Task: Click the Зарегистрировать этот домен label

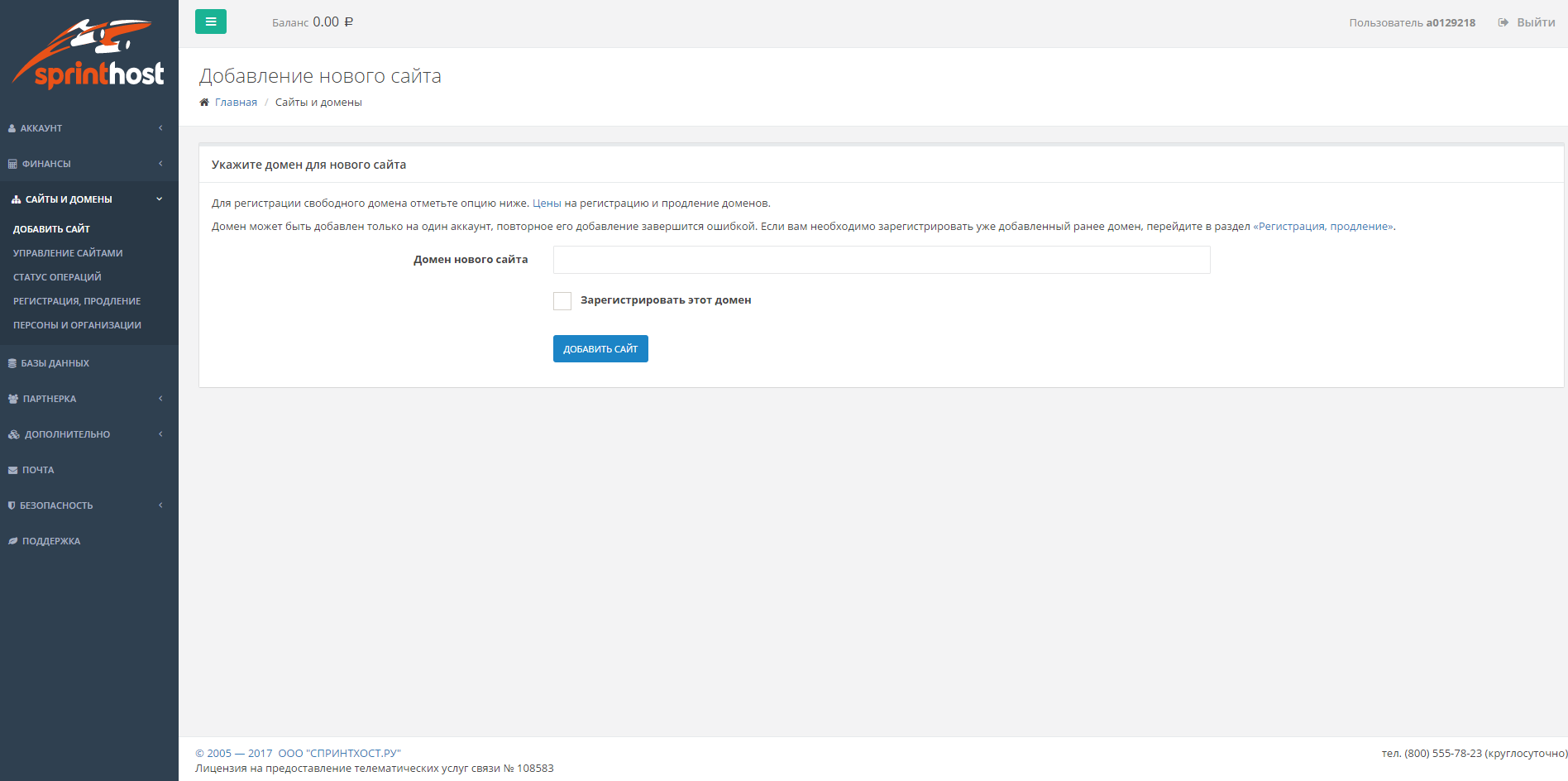Action: (x=666, y=300)
